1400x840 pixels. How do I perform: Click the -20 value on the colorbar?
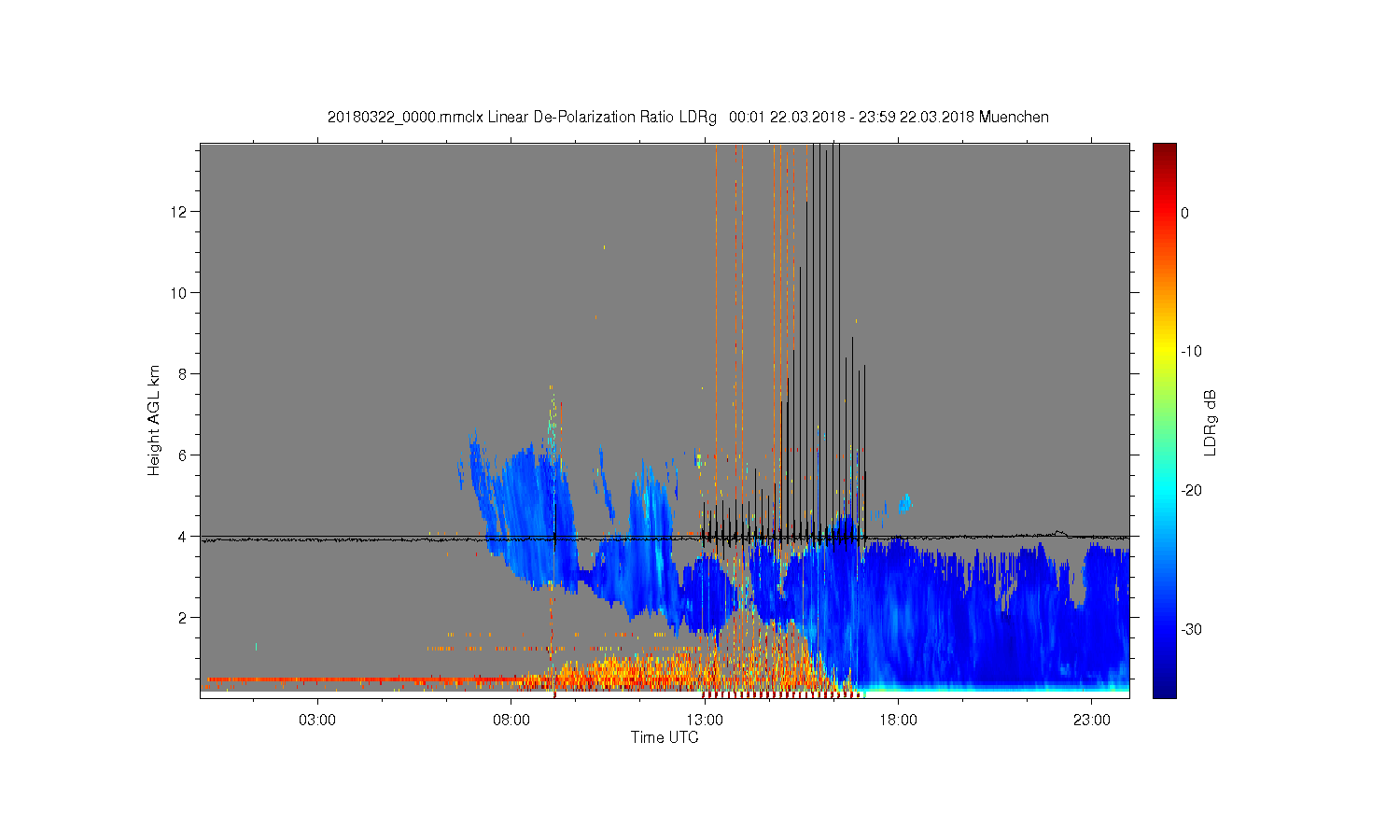(1191, 491)
